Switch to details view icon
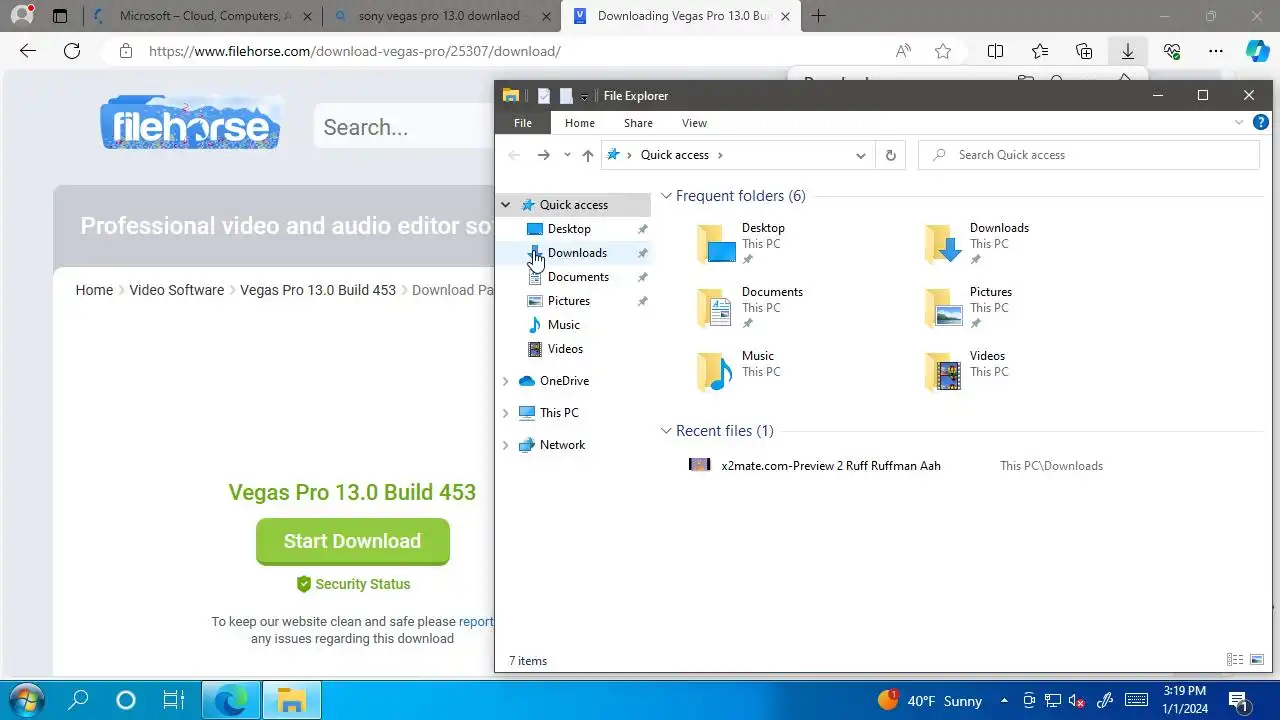Image resolution: width=1280 pixels, height=720 pixels. click(x=1235, y=660)
